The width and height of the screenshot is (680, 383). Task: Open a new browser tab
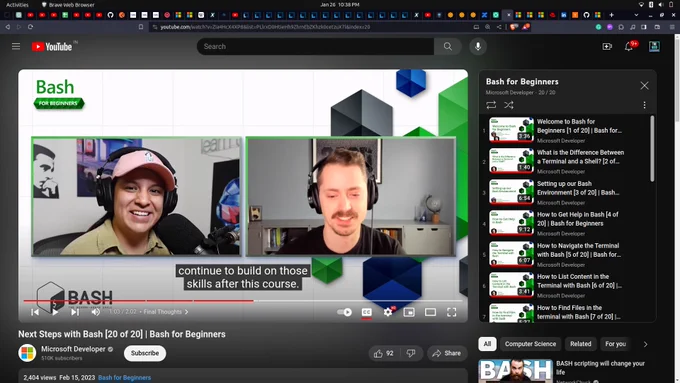pos(611,15)
